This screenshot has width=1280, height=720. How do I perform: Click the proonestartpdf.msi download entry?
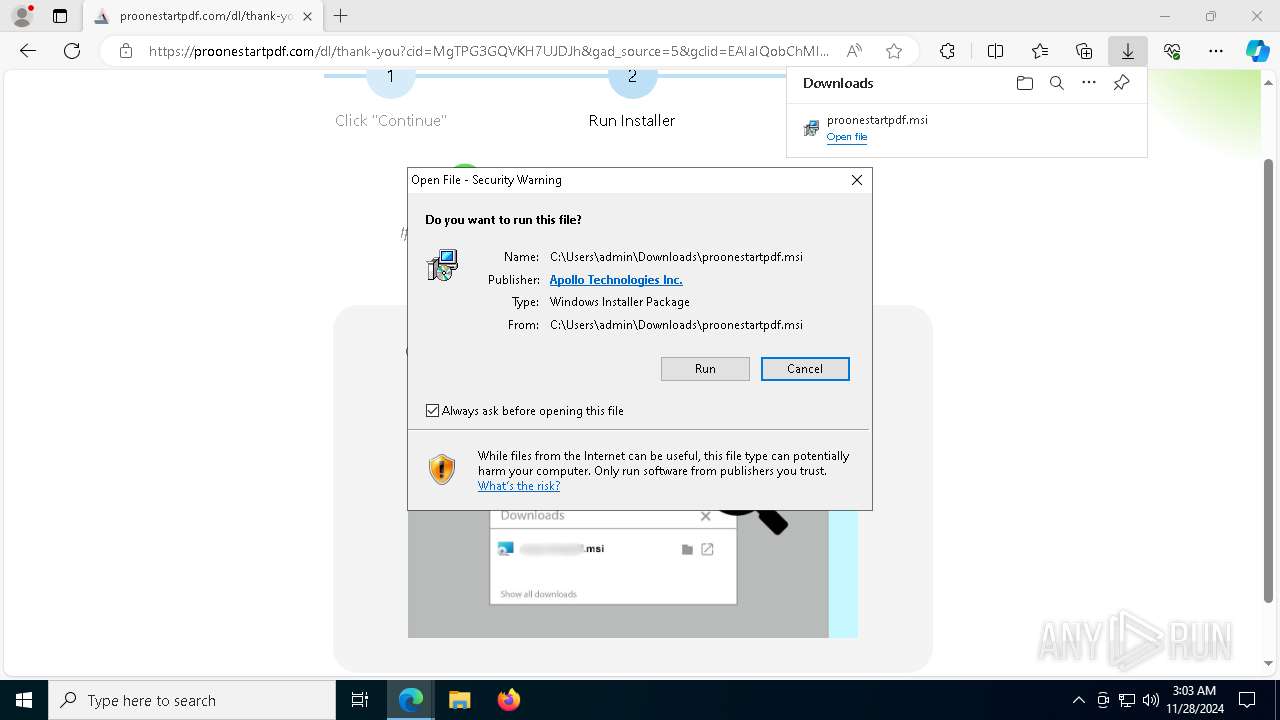click(965, 128)
